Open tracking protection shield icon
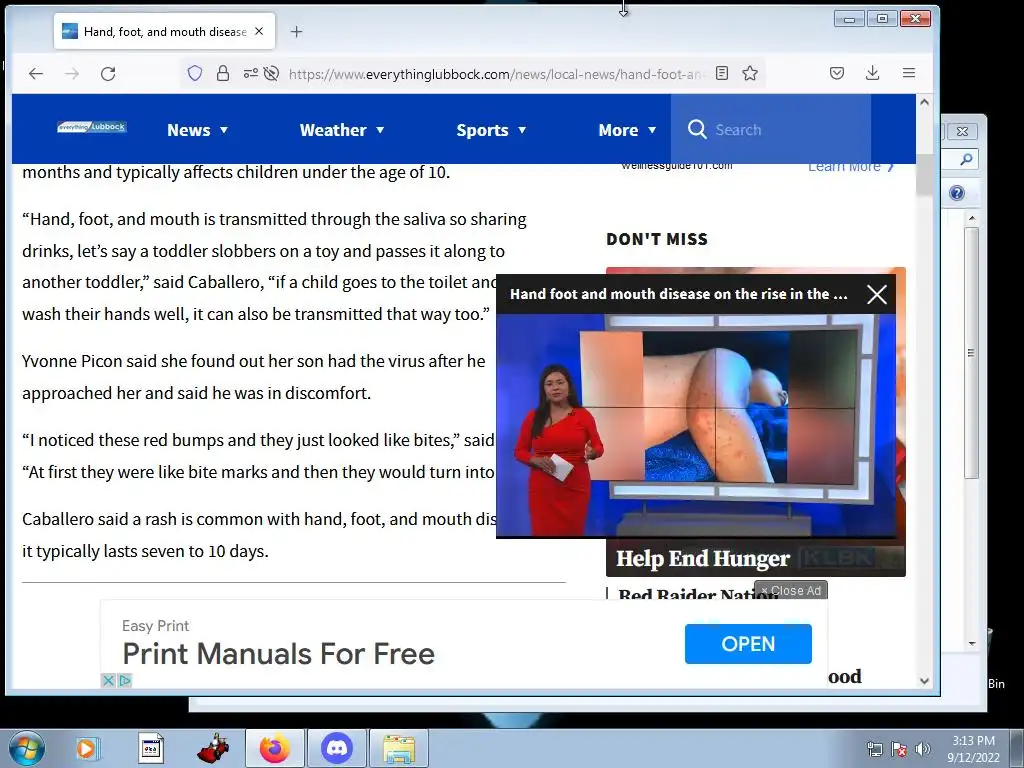 click(195, 73)
